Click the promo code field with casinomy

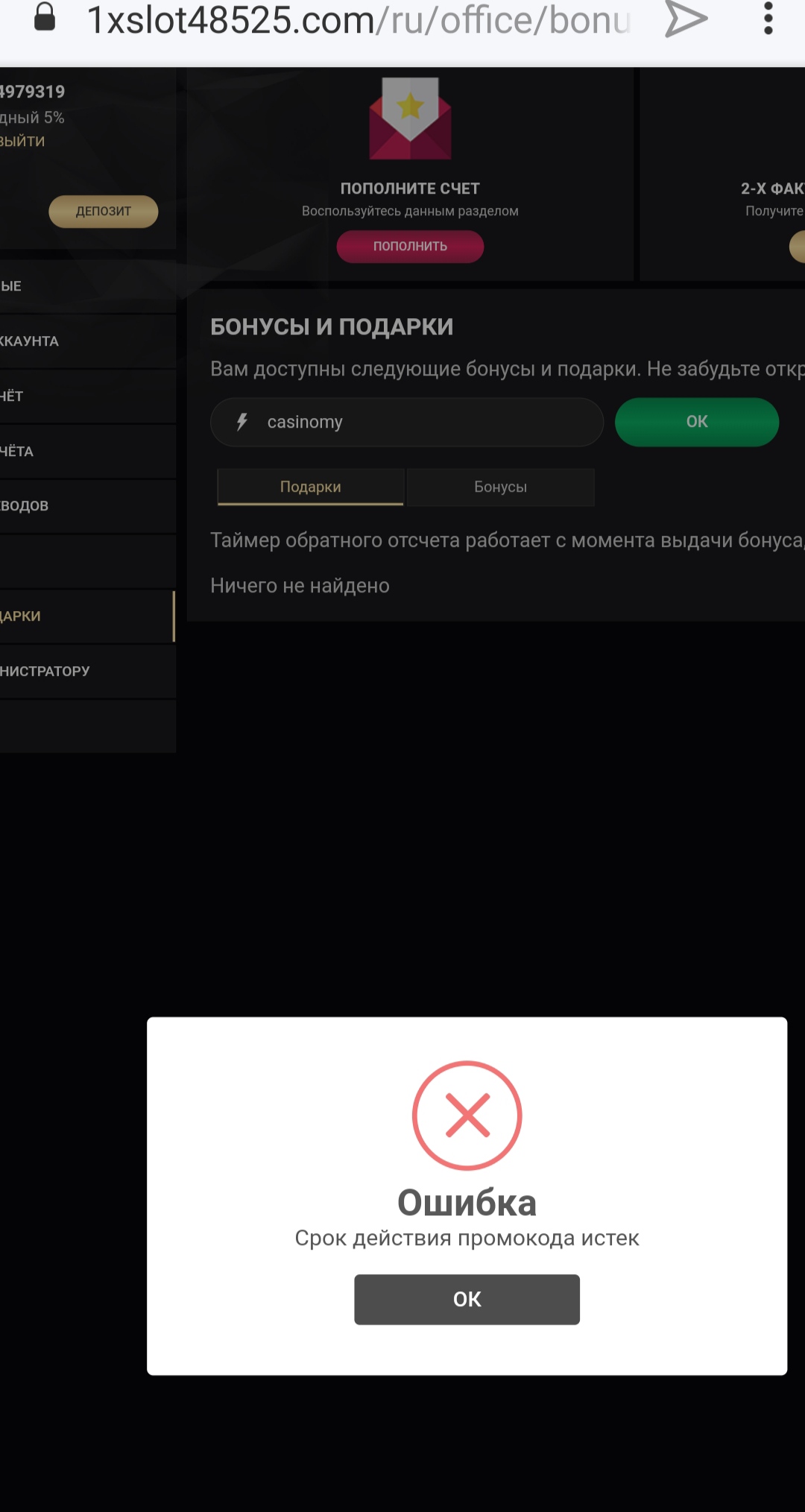[407, 422]
